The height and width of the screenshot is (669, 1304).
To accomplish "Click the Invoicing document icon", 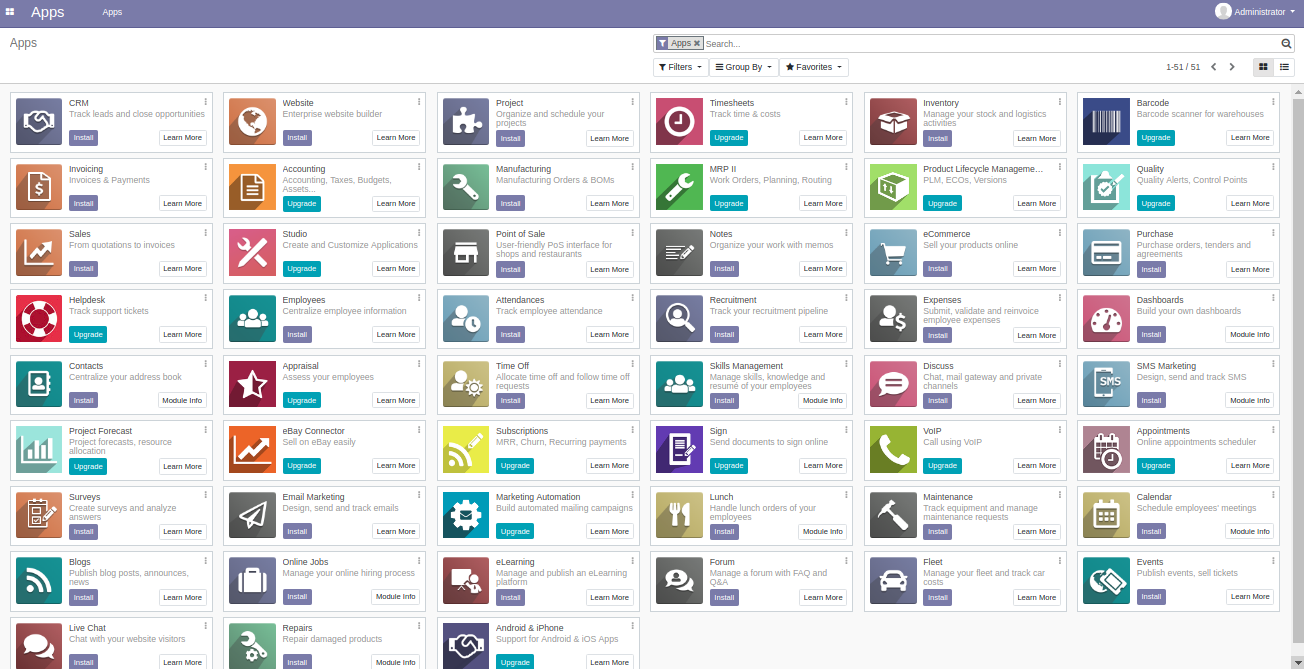I will 39,187.
